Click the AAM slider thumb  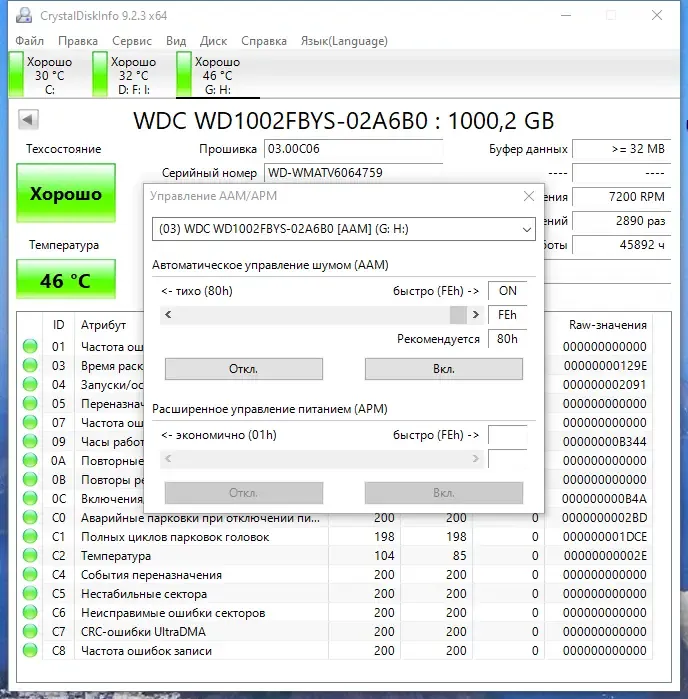pos(458,315)
